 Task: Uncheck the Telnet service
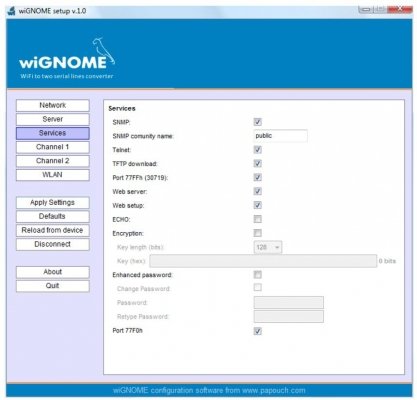(x=258, y=150)
